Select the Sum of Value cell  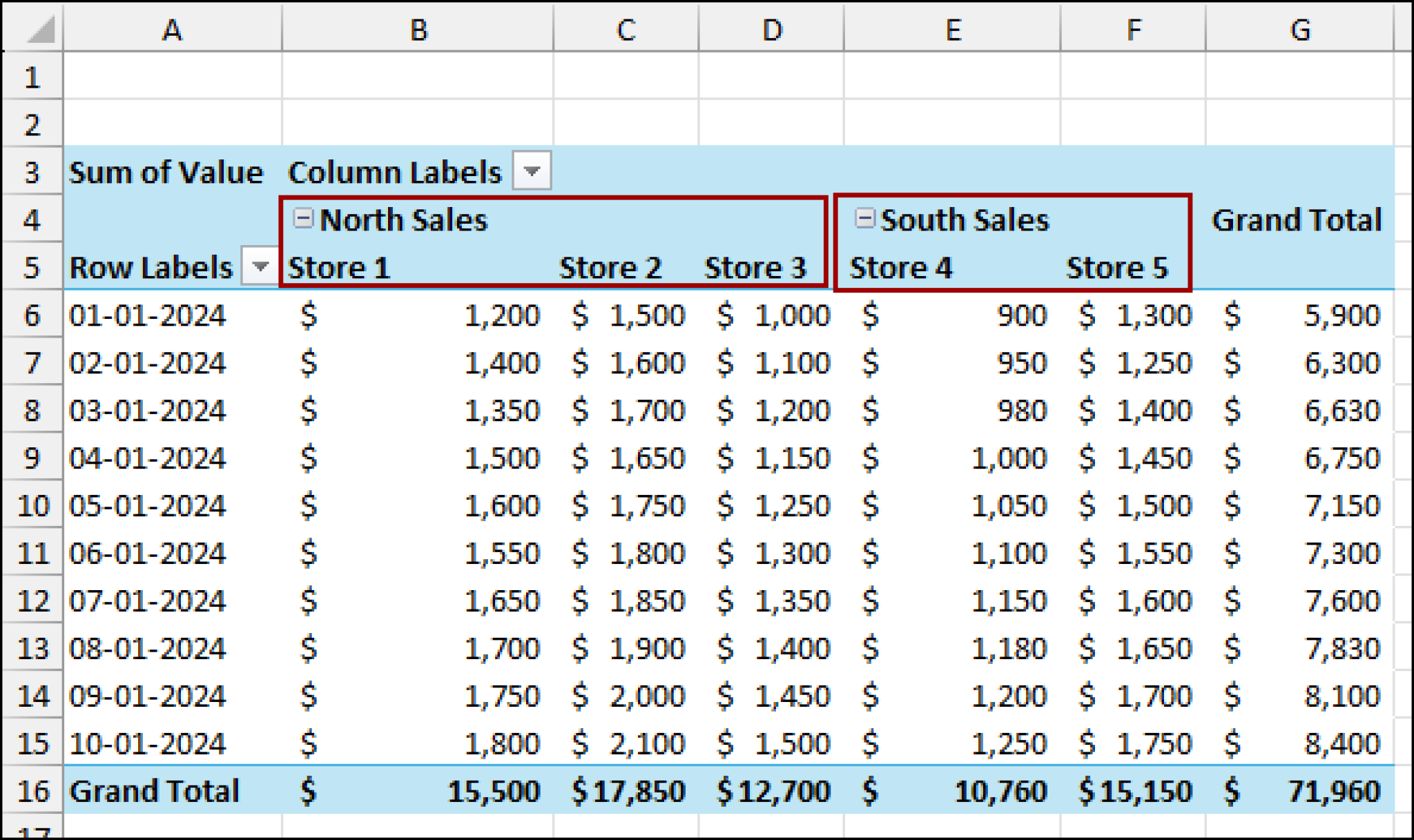[x=166, y=172]
